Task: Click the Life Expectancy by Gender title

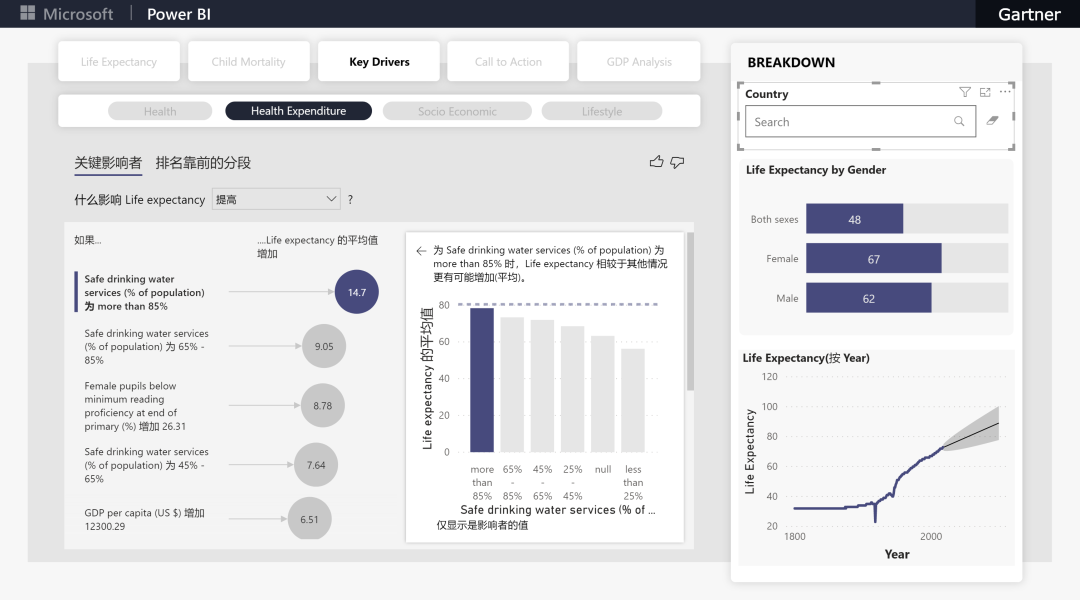Action: click(816, 169)
